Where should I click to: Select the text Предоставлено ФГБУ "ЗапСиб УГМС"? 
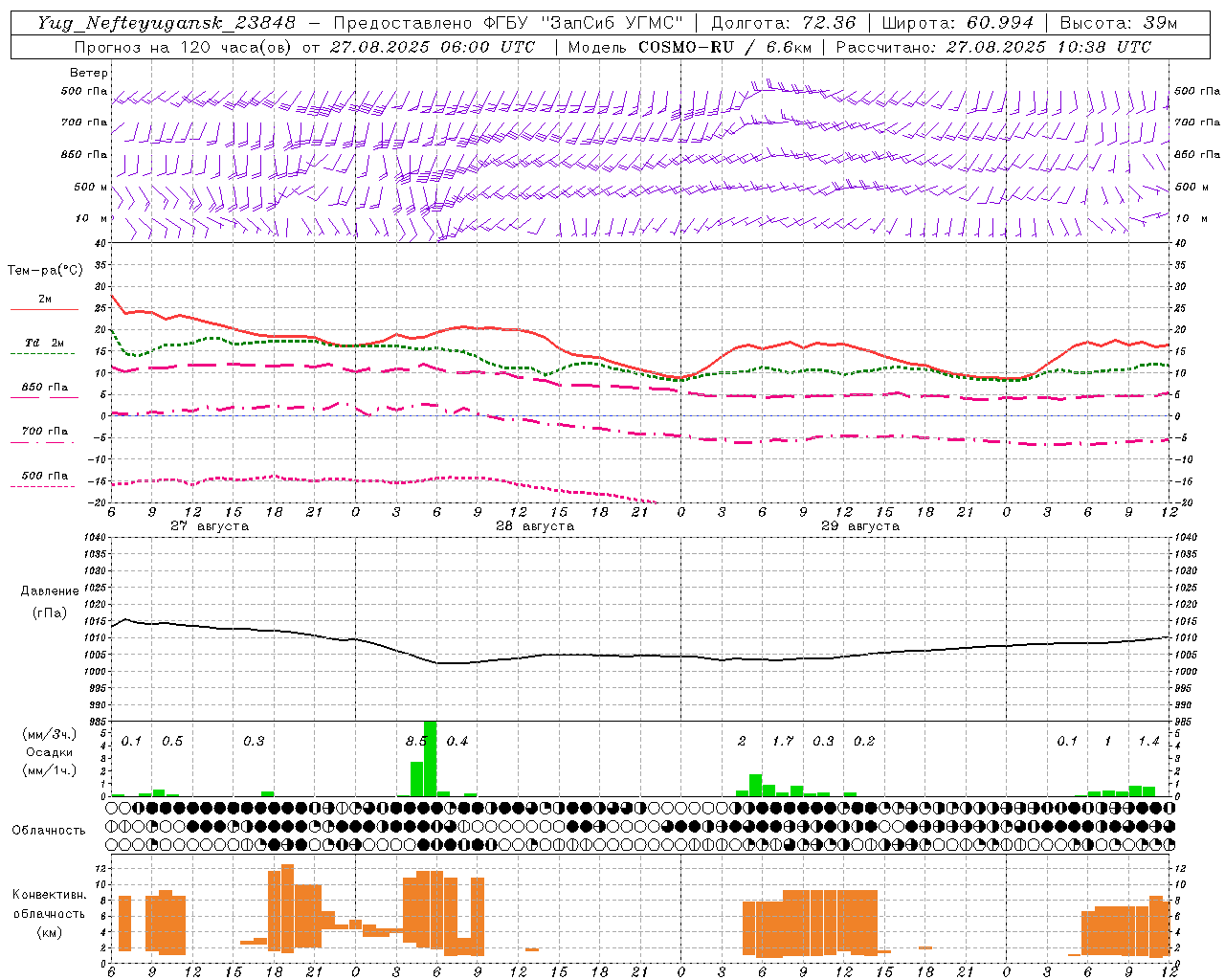pyautogui.click(x=509, y=23)
